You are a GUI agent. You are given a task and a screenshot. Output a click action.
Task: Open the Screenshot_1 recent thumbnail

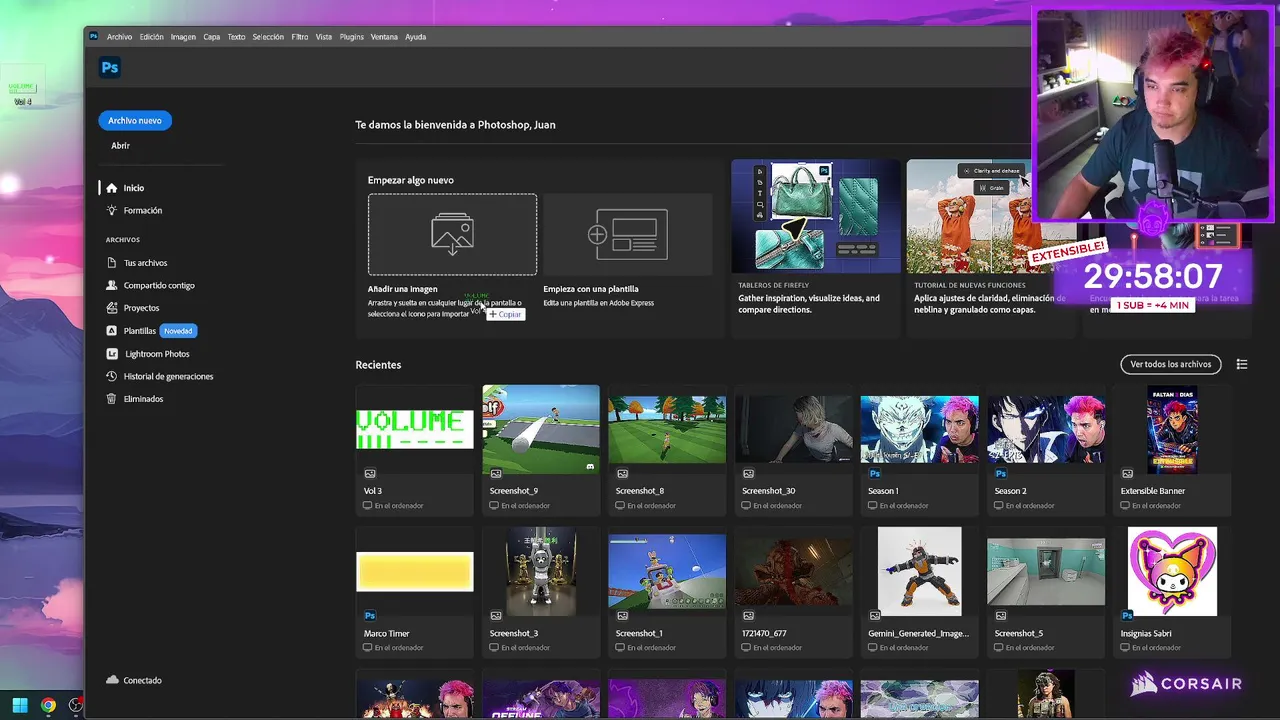pos(667,572)
